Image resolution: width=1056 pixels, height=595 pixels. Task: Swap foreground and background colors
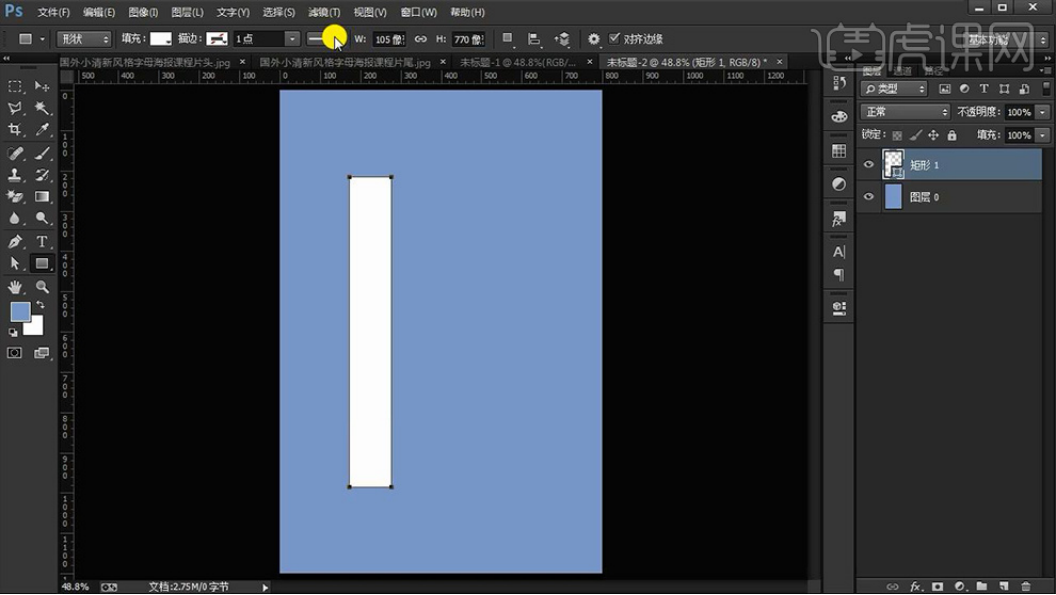tap(40, 305)
